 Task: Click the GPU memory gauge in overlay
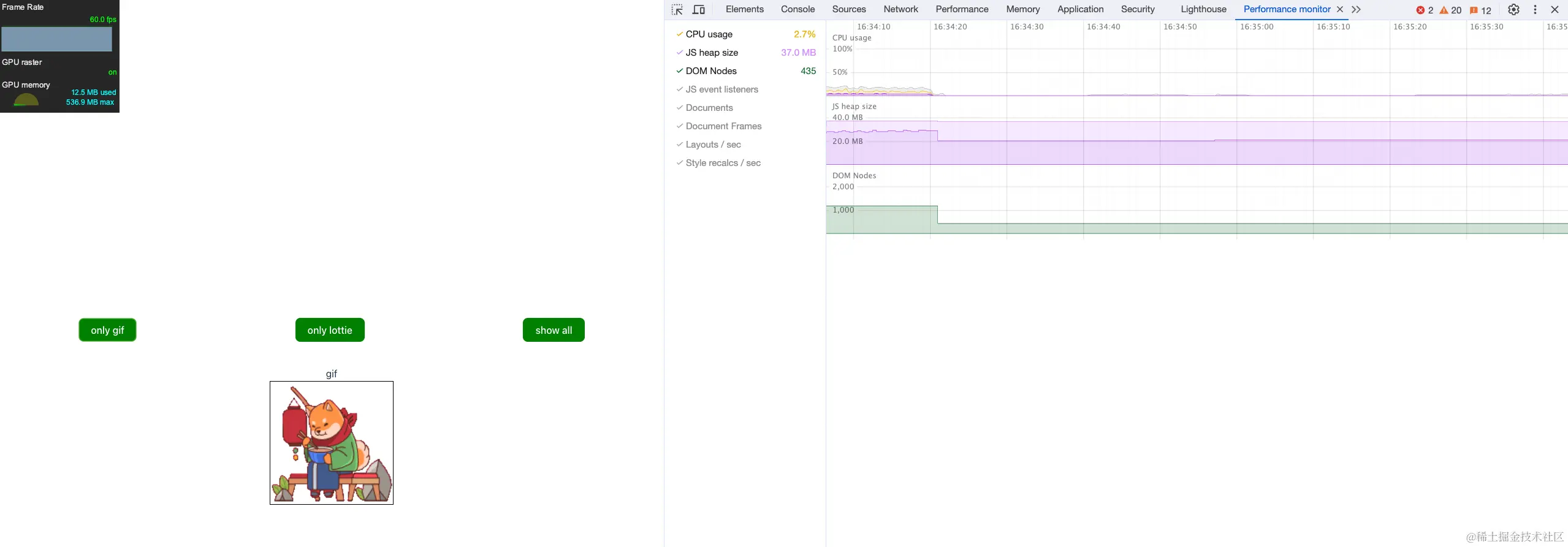pyautogui.click(x=26, y=99)
